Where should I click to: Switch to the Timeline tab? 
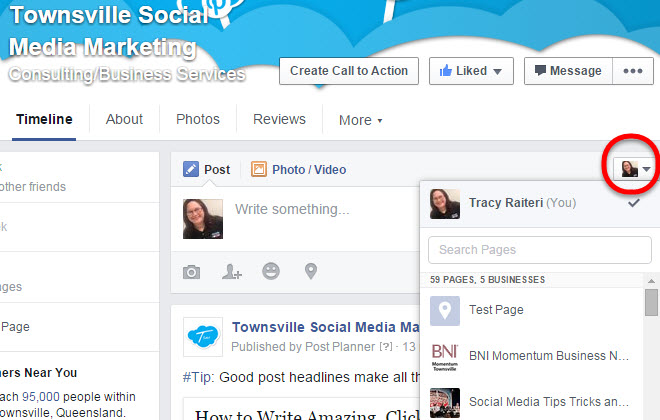[x=44, y=120]
